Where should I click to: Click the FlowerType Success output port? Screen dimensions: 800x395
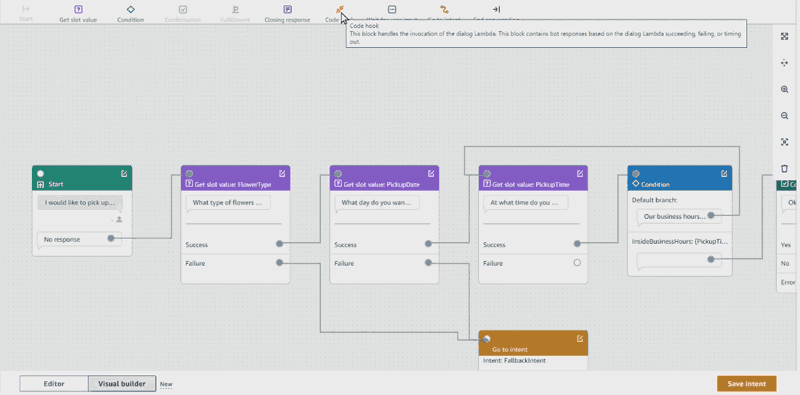(x=279, y=244)
